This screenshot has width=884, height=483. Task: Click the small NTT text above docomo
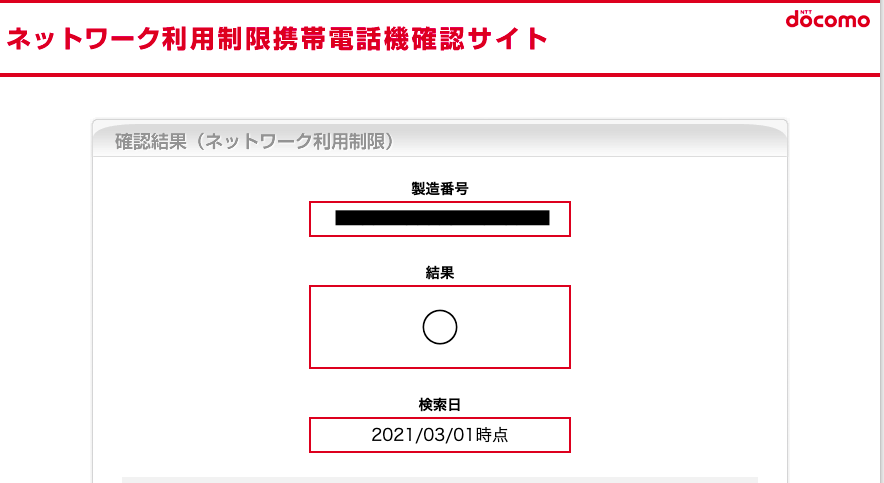coord(806,11)
